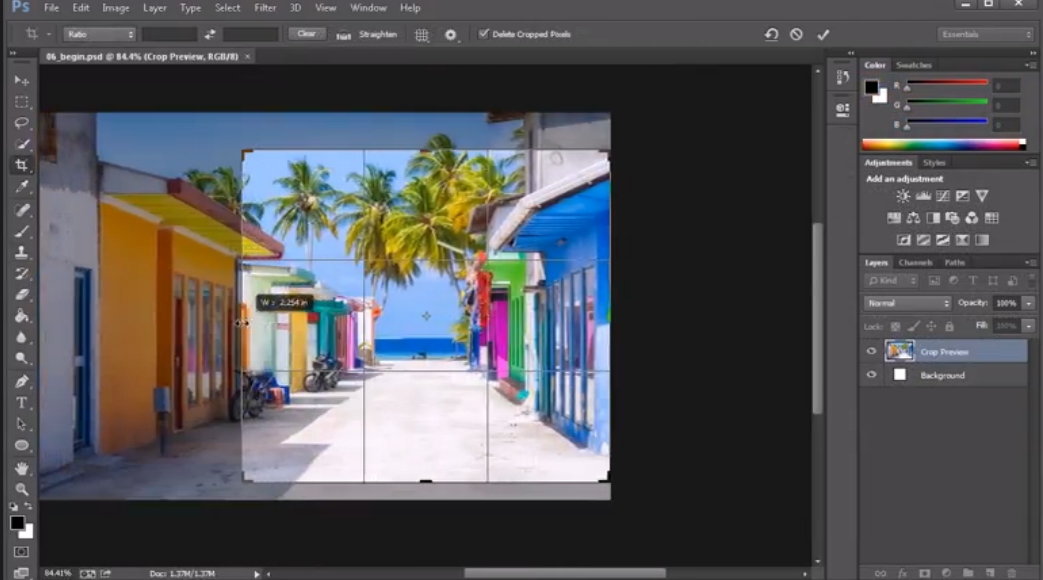This screenshot has width=1043, height=580.
Task: Activate the Hand tool
Action: coord(21,468)
